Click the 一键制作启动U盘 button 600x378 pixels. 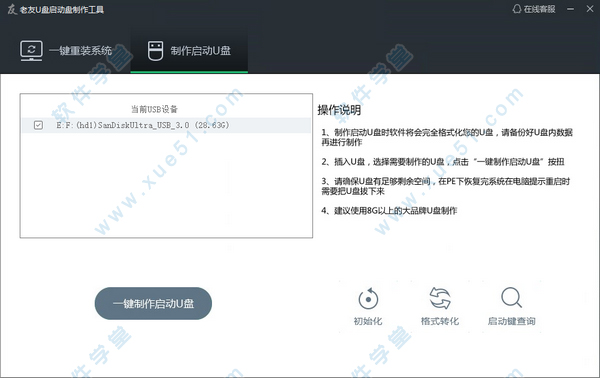click(153, 303)
